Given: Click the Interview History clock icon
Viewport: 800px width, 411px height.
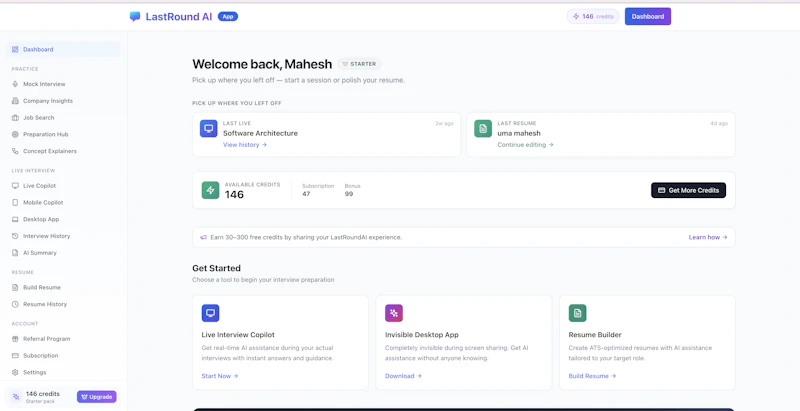Looking at the screenshot, I should [15, 236].
